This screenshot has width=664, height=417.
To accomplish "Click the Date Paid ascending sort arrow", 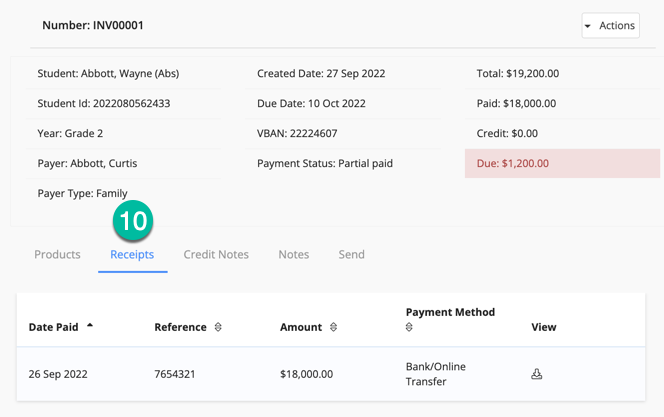I will [x=90, y=326].
